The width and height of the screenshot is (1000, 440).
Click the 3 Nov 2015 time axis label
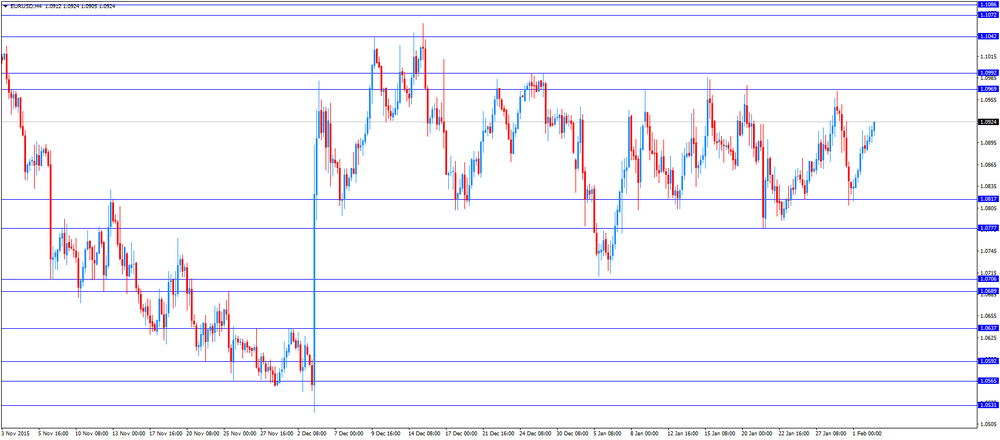pyautogui.click(x=15, y=433)
